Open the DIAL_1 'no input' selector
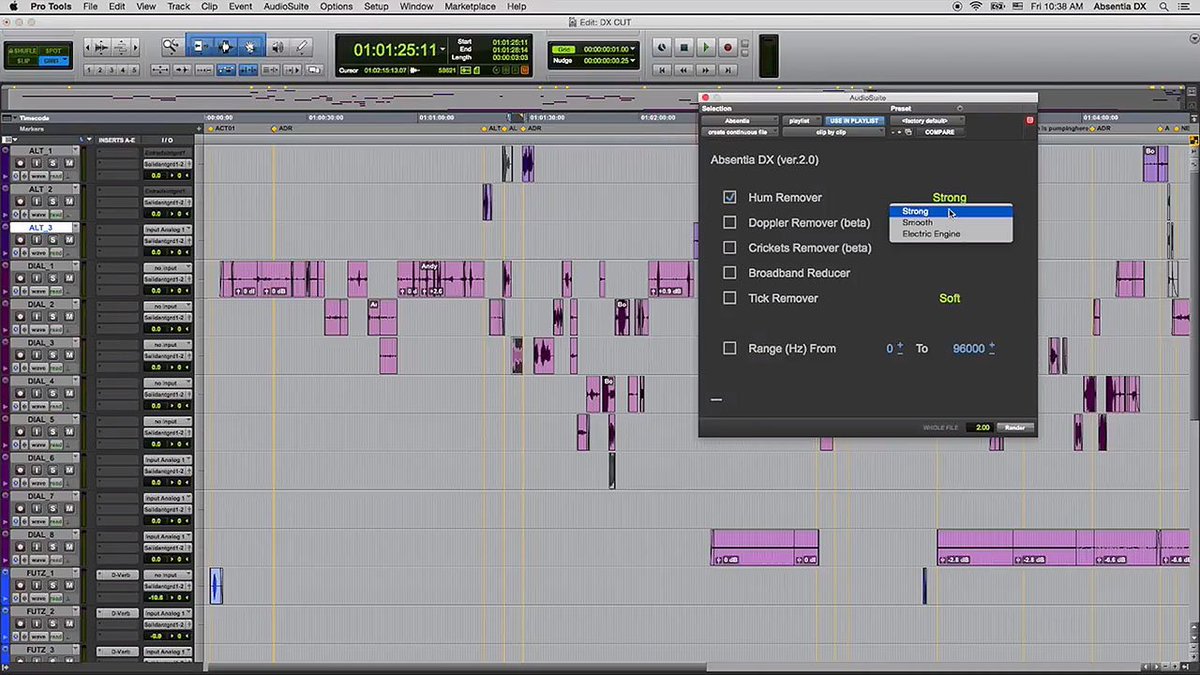 168,268
